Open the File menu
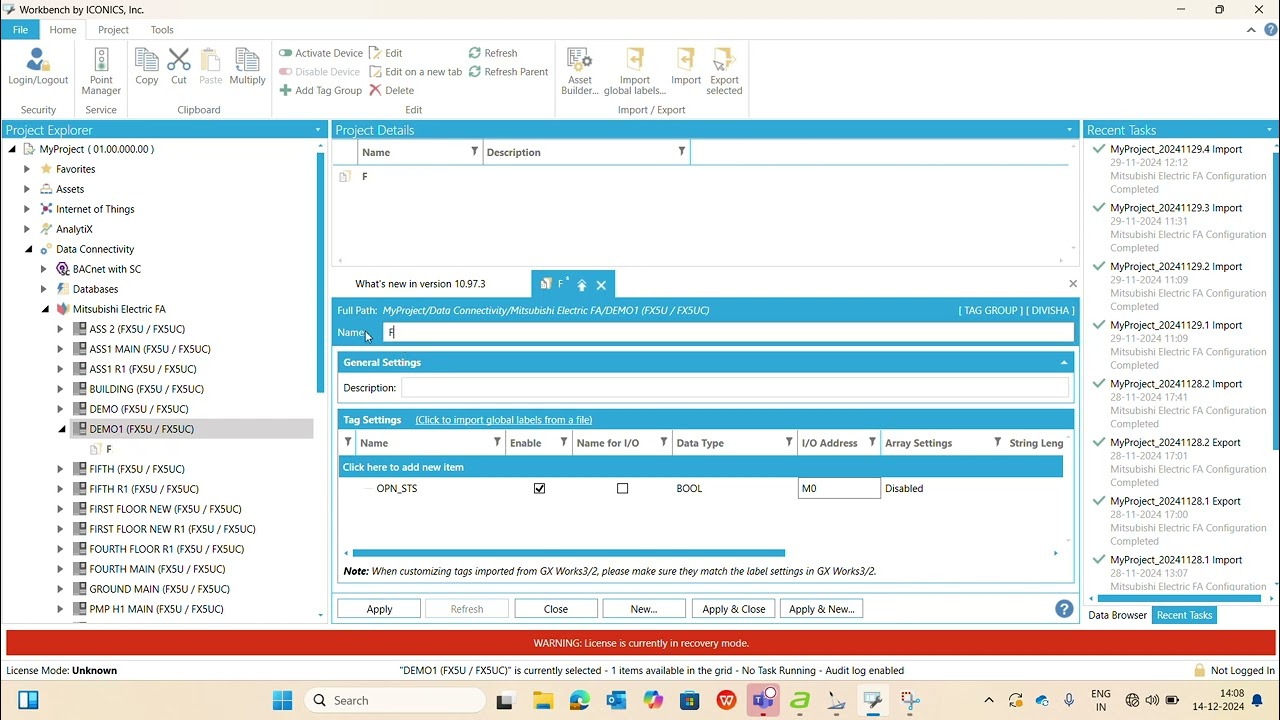Image resolution: width=1280 pixels, height=720 pixels. click(x=20, y=30)
